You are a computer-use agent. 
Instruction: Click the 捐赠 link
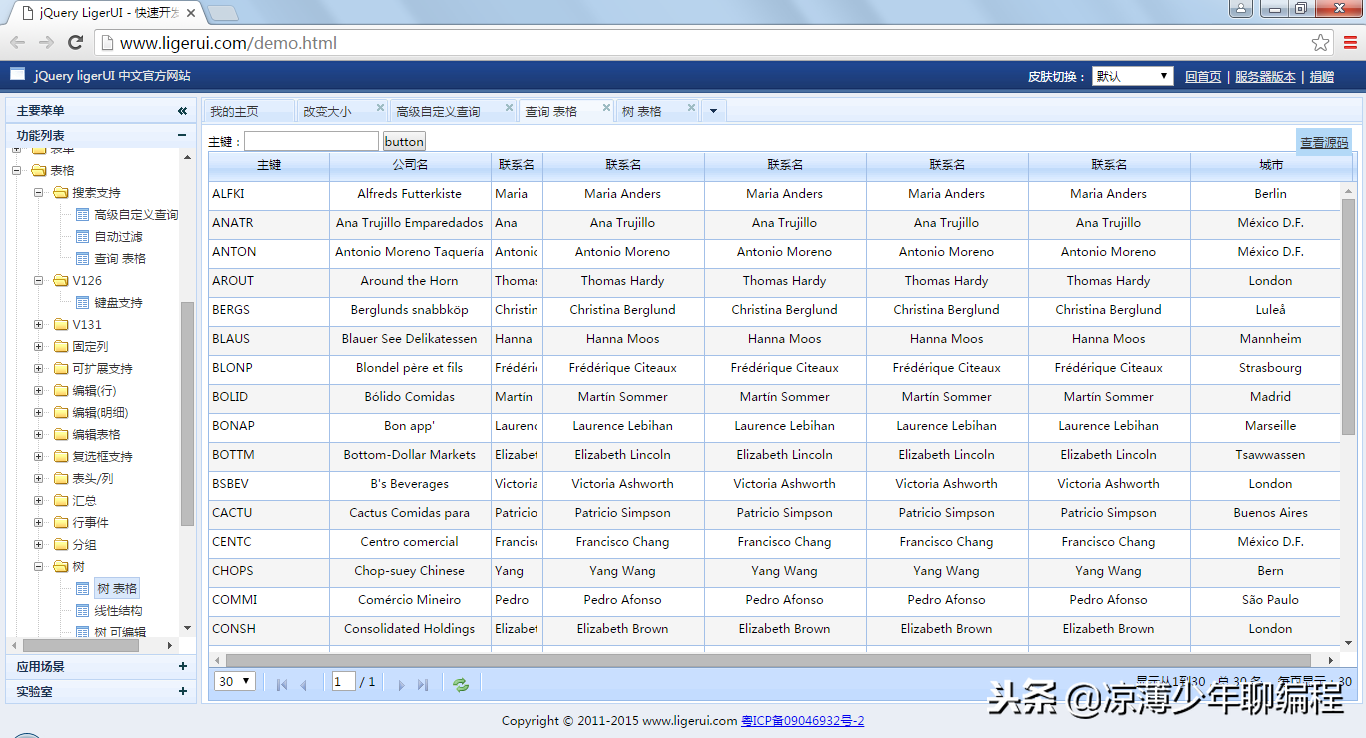pyautogui.click(x=1322, y=77)
